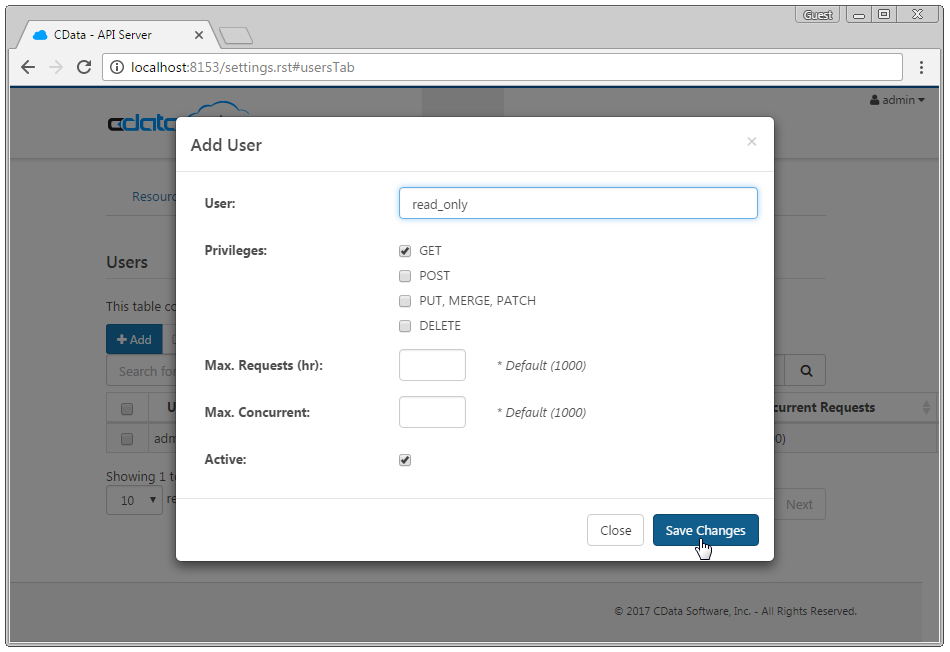This screenshot has width=950, height=652.
Task: Close the CData - API Server tab
Action: point(199,35)
